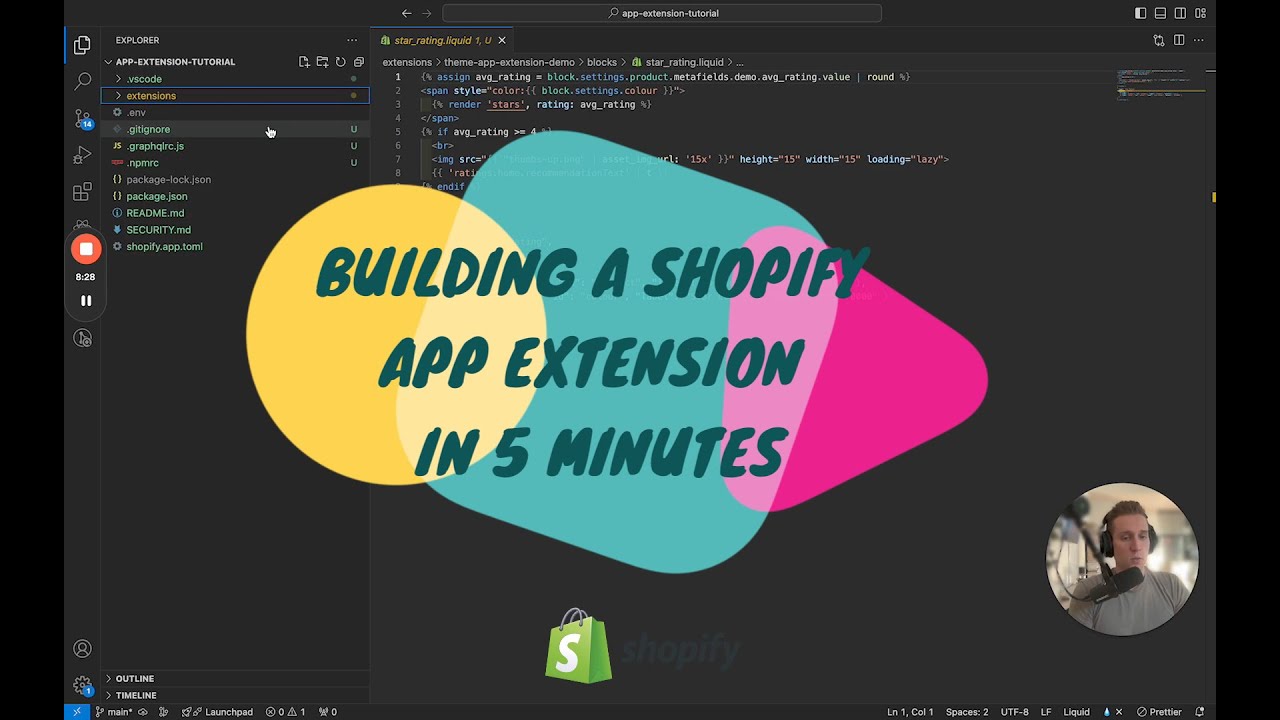Open notifications bell in the status bar

tap(1200, 712)
